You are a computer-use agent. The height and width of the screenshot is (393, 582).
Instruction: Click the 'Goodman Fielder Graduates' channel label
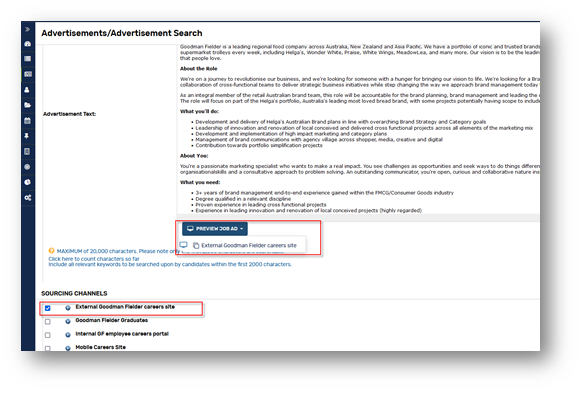point(112,320)
